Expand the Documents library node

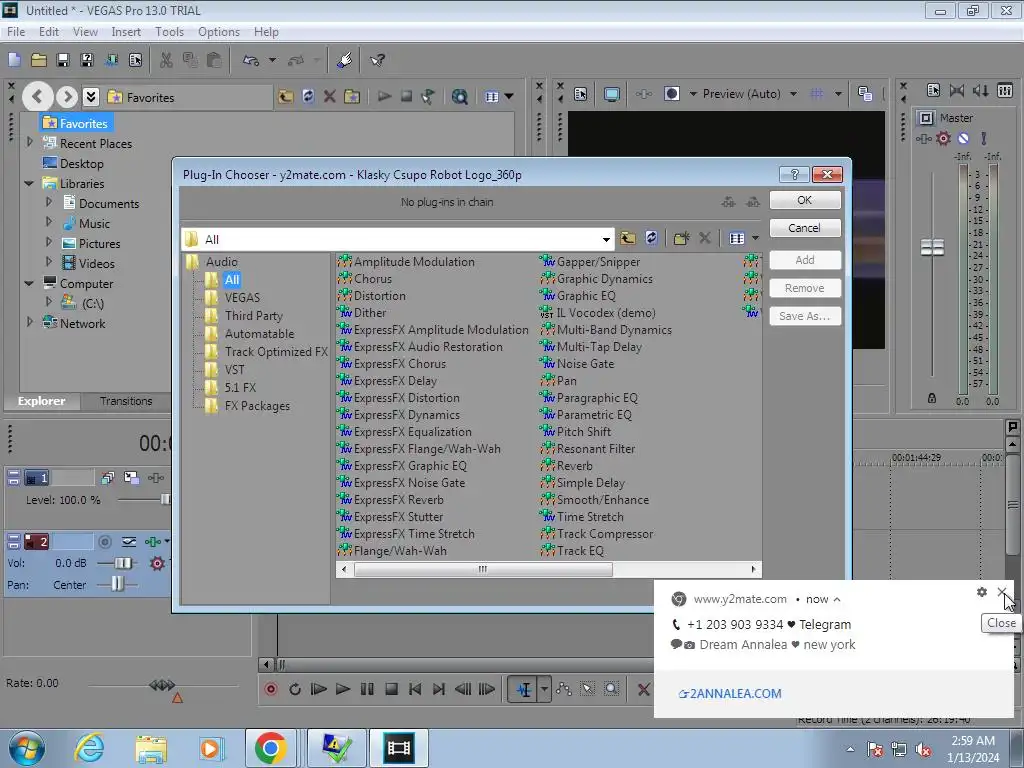[48, 202]
